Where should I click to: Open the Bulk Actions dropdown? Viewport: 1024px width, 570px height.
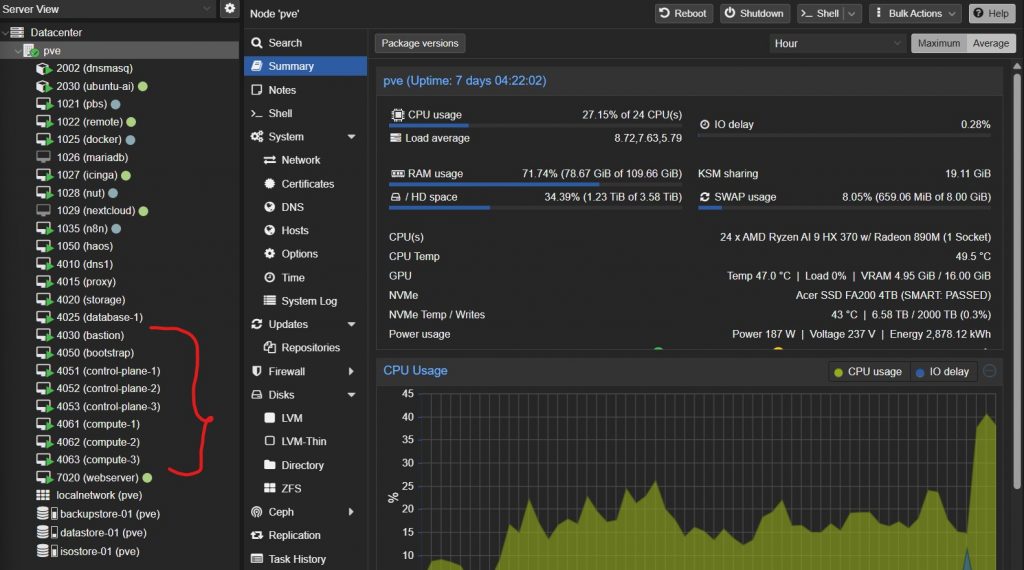(915, 14)
